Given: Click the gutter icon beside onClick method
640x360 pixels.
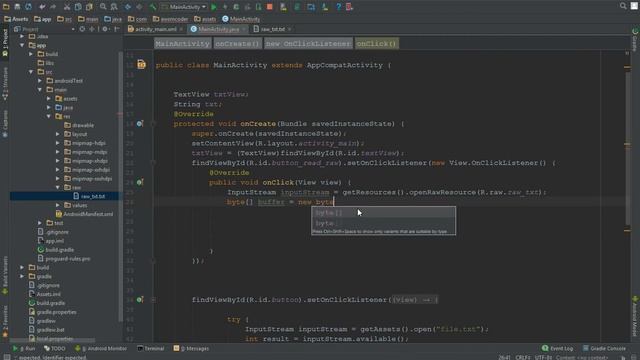Looking at the screenshot, I should pos(140,182).
